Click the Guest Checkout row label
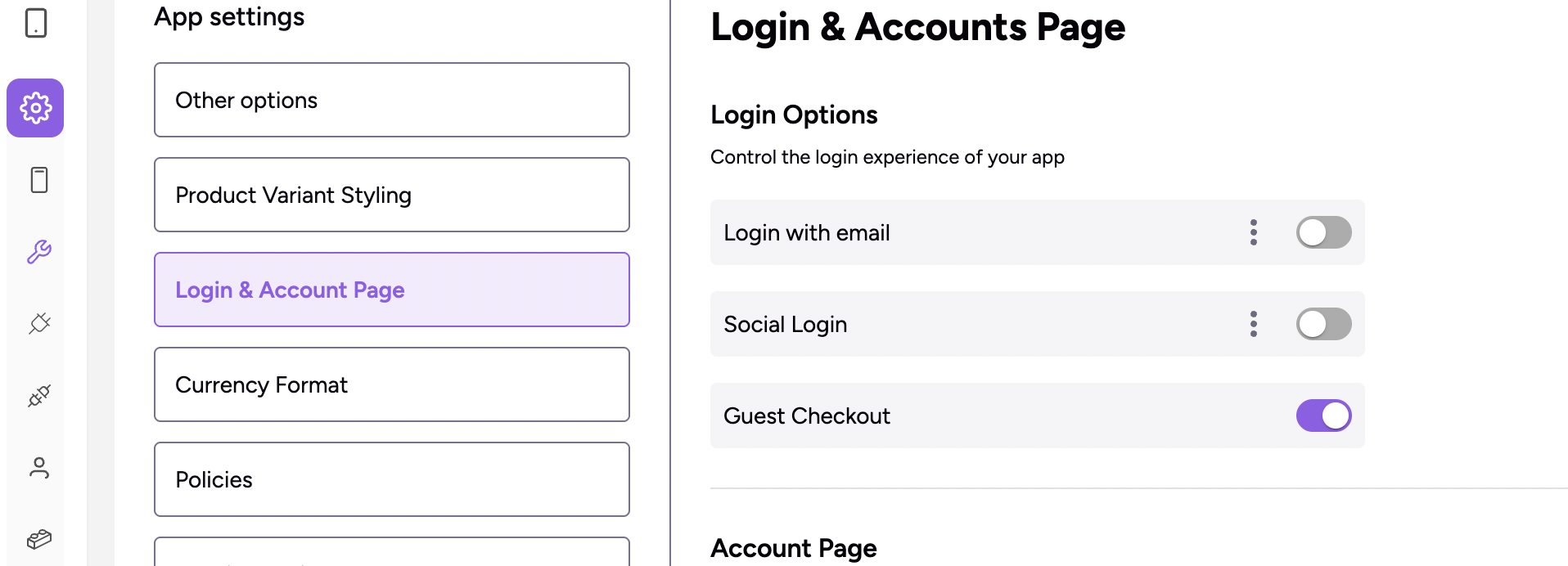The width and height of the screenshot is (1568, 566). click(x=806, y=416)
